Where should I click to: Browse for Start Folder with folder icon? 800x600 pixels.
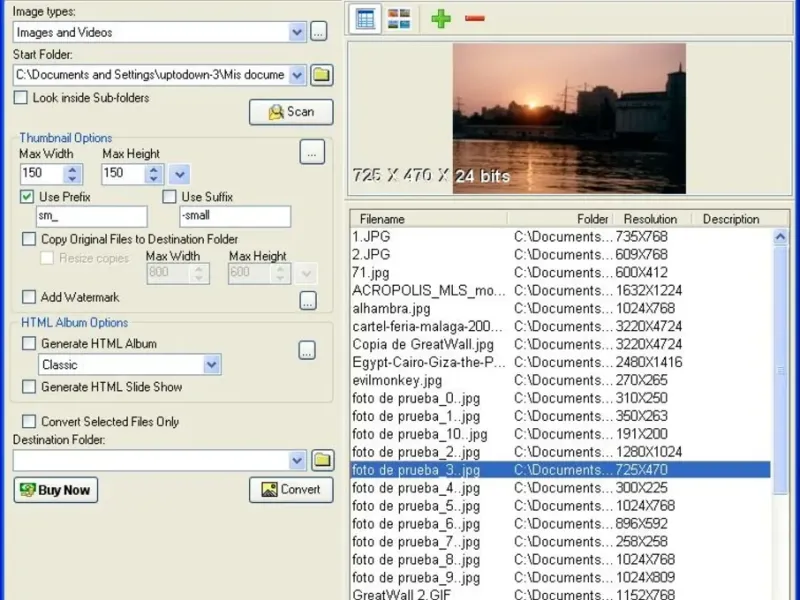(321, 75)
